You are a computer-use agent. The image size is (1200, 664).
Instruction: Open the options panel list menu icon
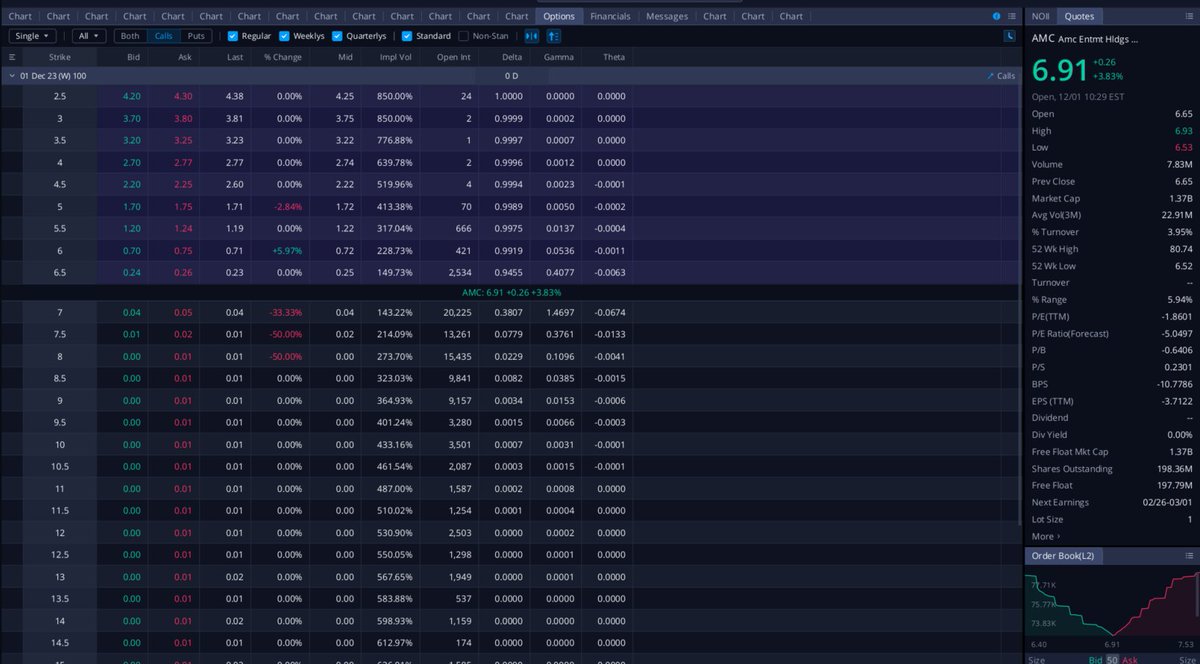pyautogui.click(x=1012, y=16)
